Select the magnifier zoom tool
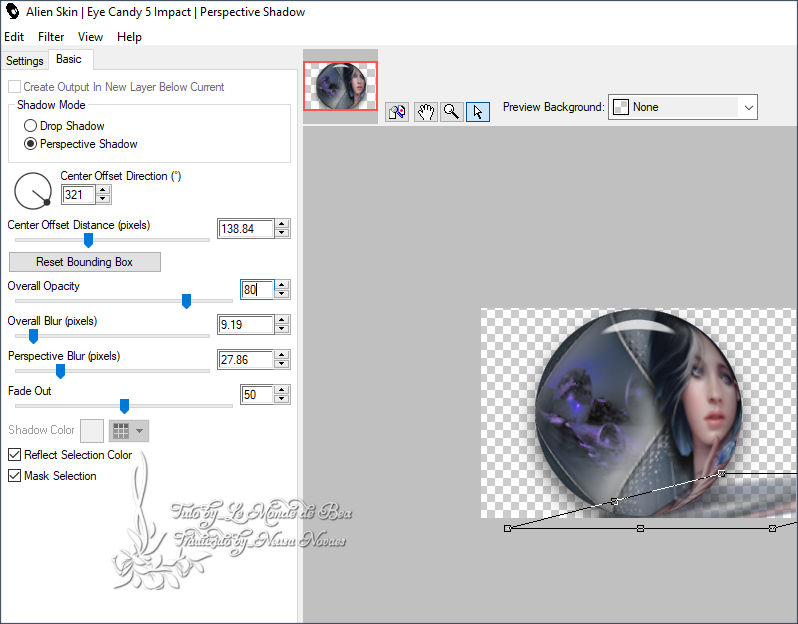The height and width of the screenshot is (624, 798). [451, 111]
